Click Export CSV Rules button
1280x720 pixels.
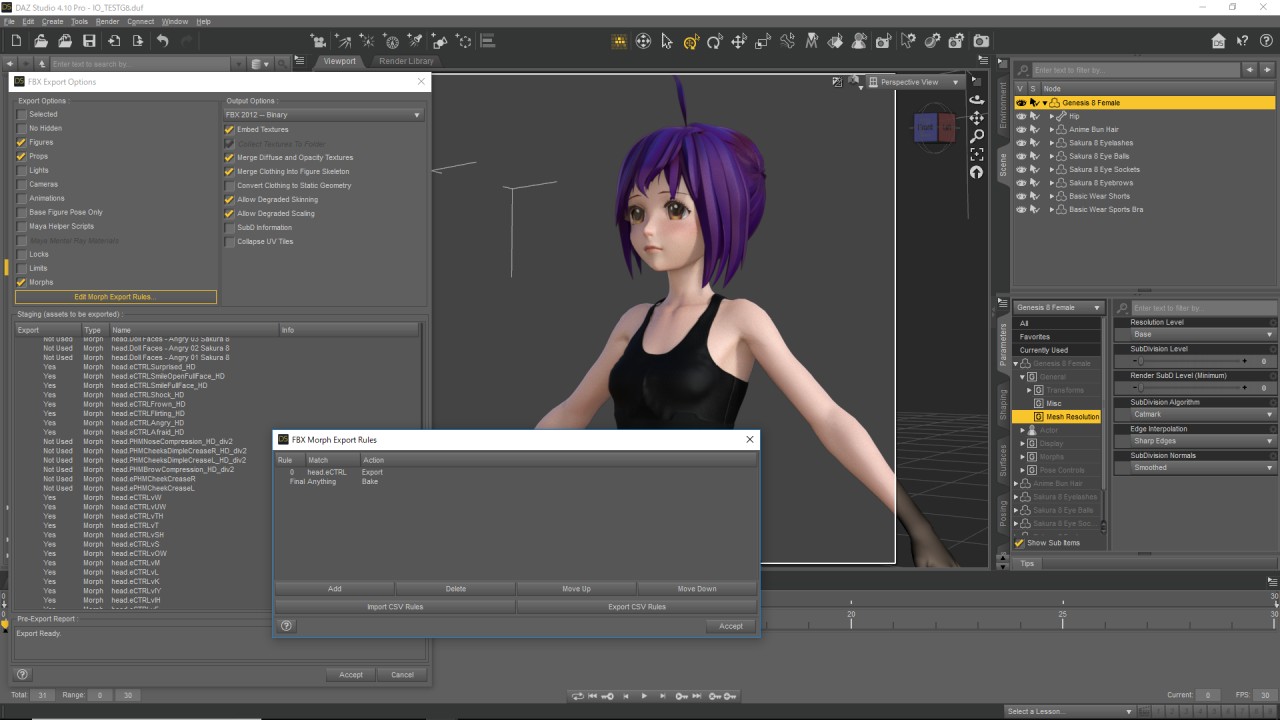coord(637,607)
